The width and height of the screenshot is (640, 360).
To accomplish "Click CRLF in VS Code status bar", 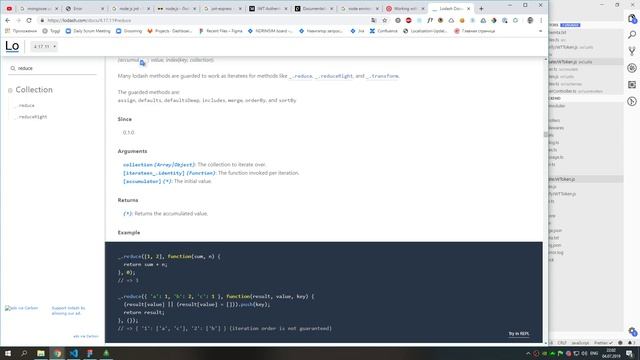I will point(562,343).
